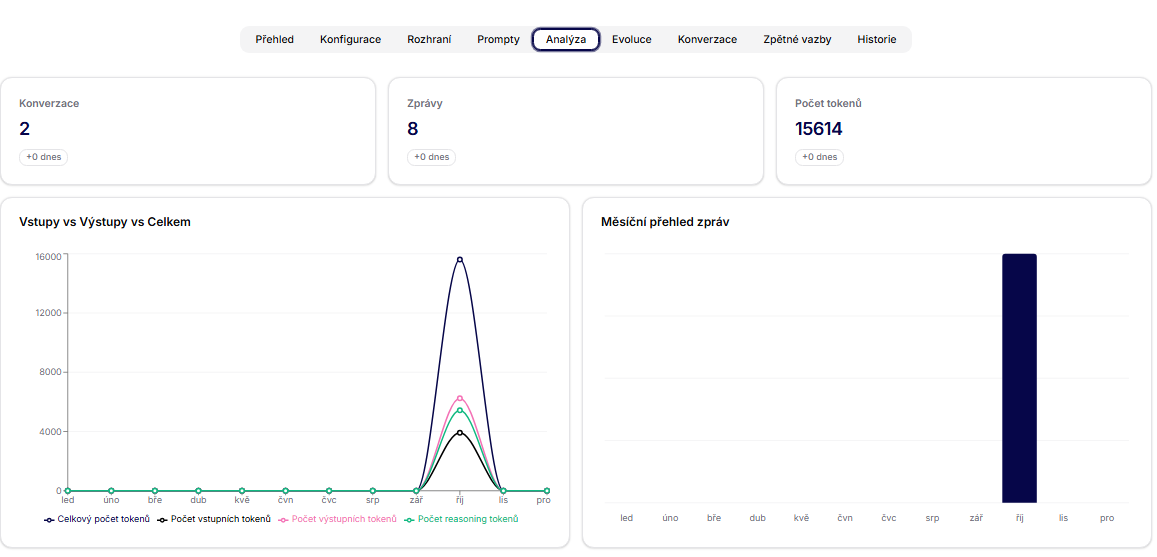Toggle the Počet reasoning tokenů legend series
This screenshot has height=557, width=1157.
[461, 519]
